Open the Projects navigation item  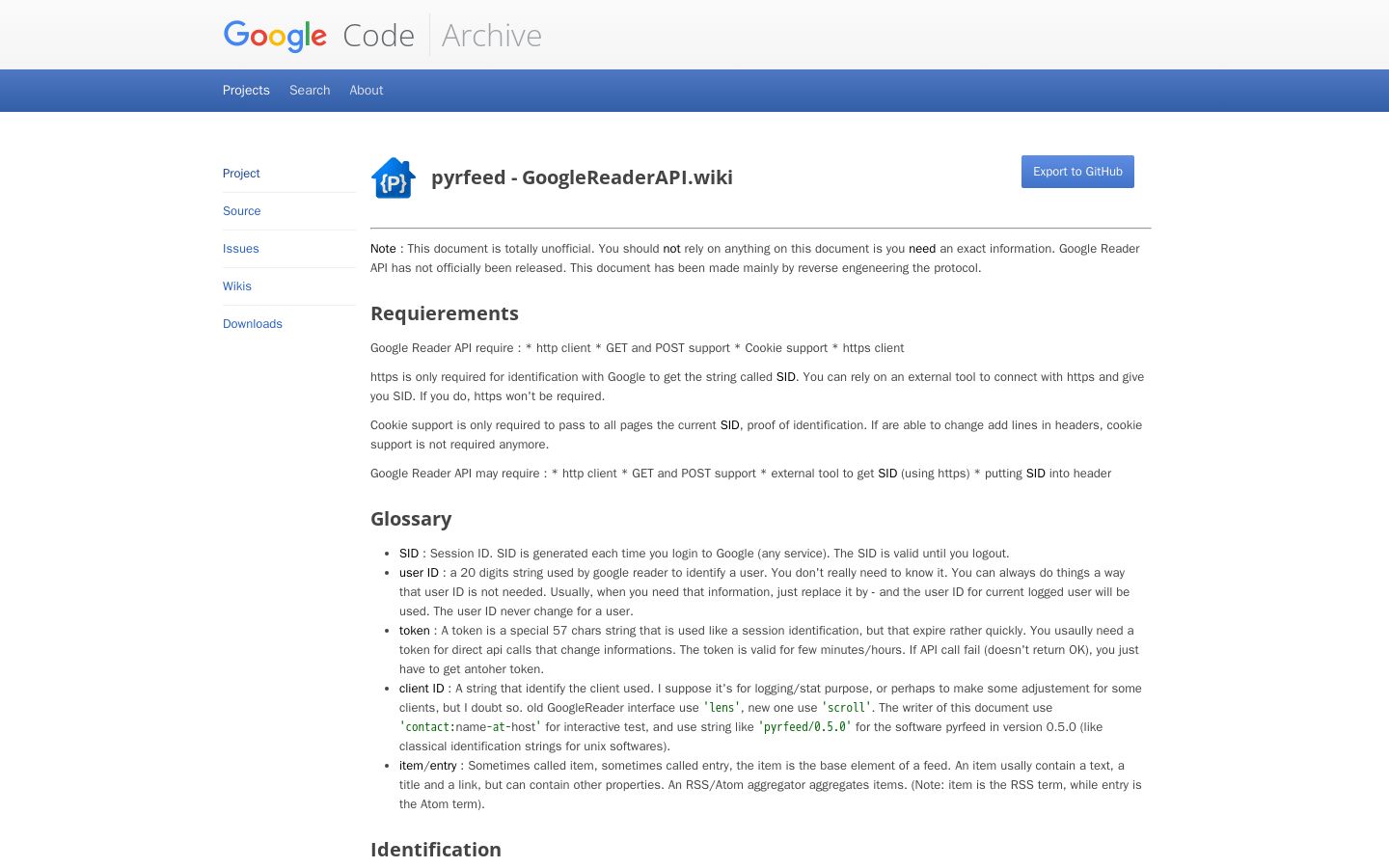[x=246, y=90]
